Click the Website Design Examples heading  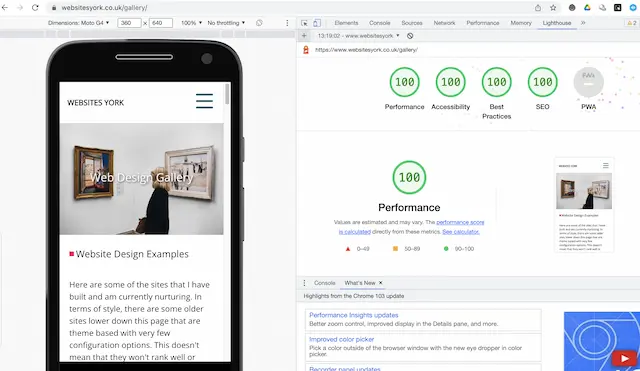coord(132,254)
